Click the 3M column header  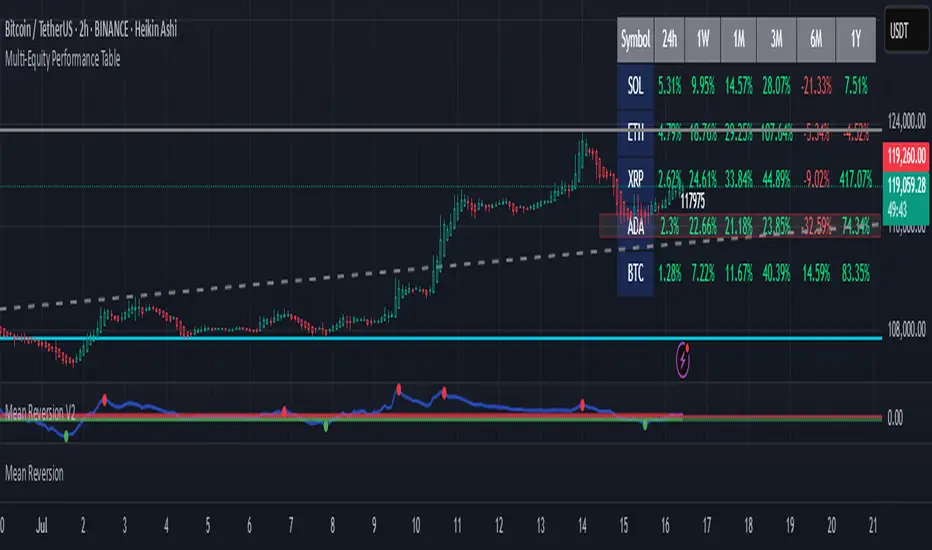(776, 39)
